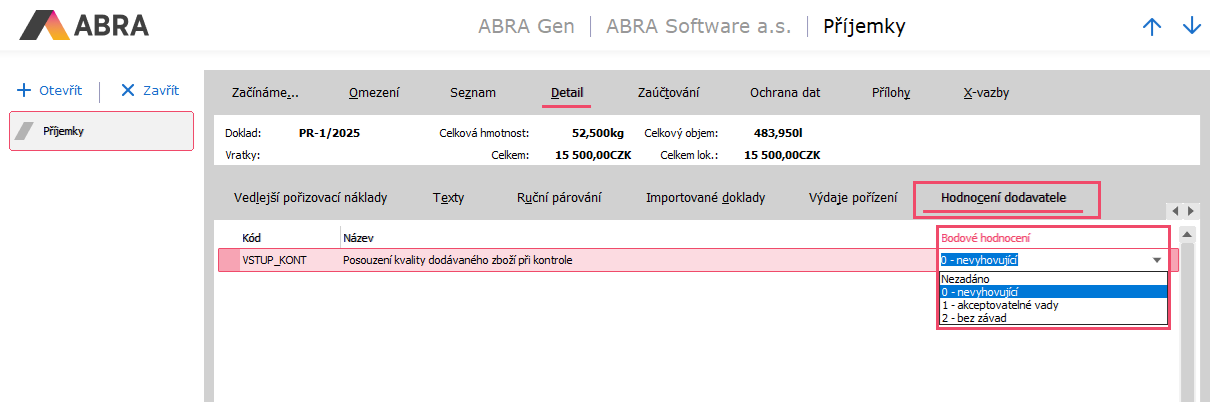Click the plus icon next to Otevřít
Image resolution: width=1210 pixels, height=402 pixels.
point(24,90)
